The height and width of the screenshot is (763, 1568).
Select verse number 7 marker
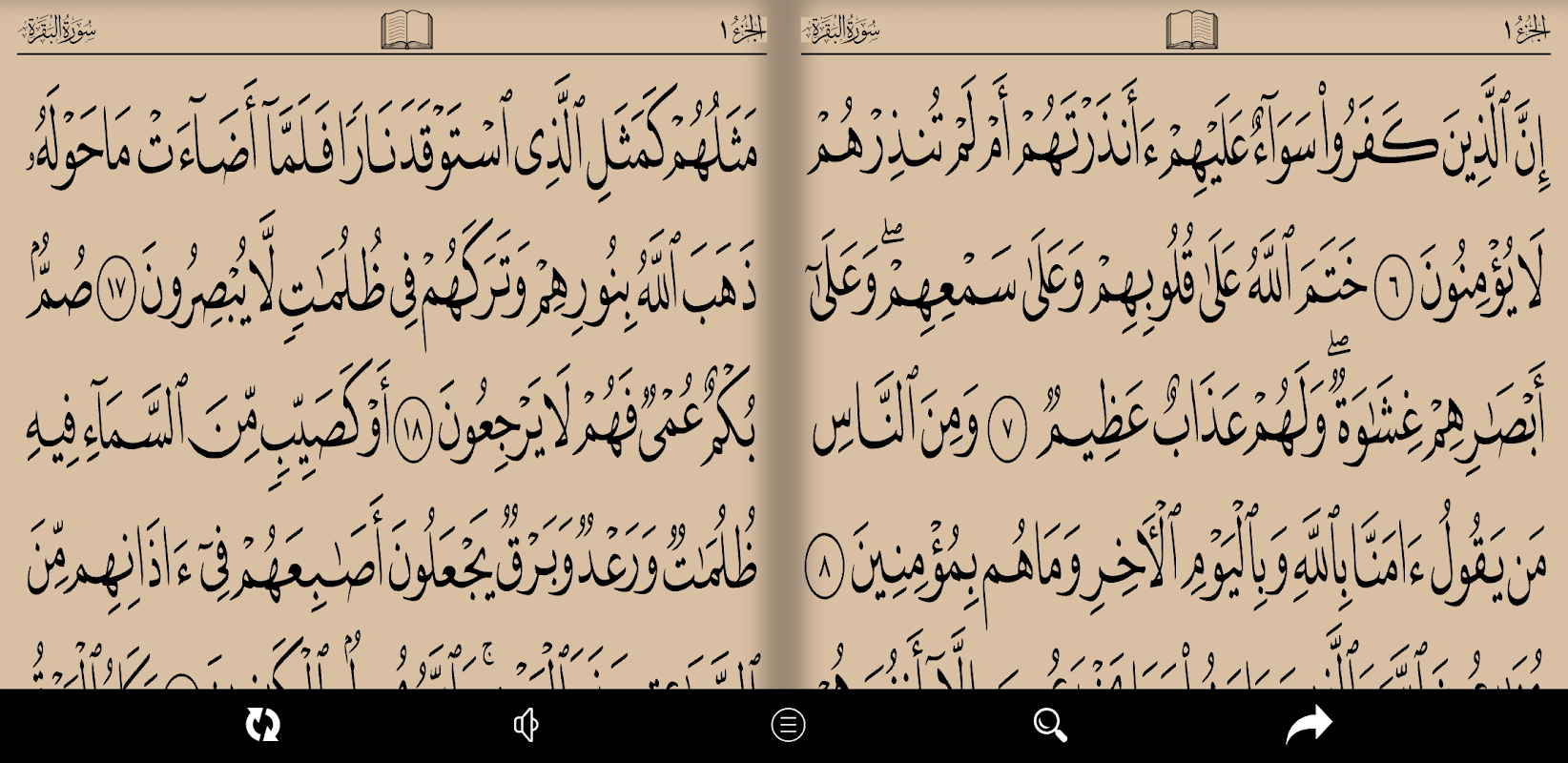click(1007, 431)
